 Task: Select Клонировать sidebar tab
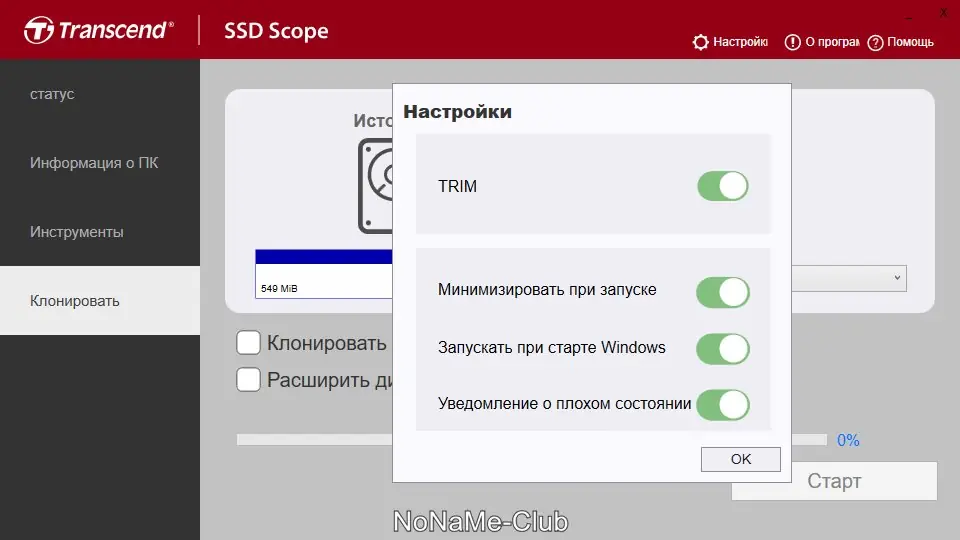point(100,301)
